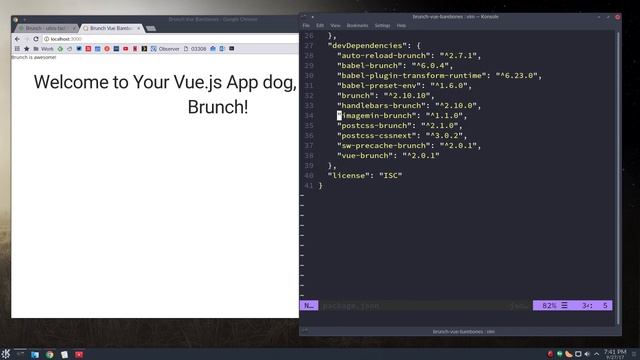Open the white document app in taskbar
640x360 pixels.
click(64, 354)
